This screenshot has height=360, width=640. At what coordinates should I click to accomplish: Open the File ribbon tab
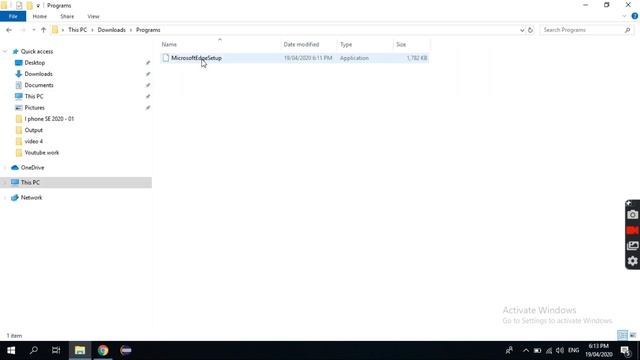pos(13,16)
